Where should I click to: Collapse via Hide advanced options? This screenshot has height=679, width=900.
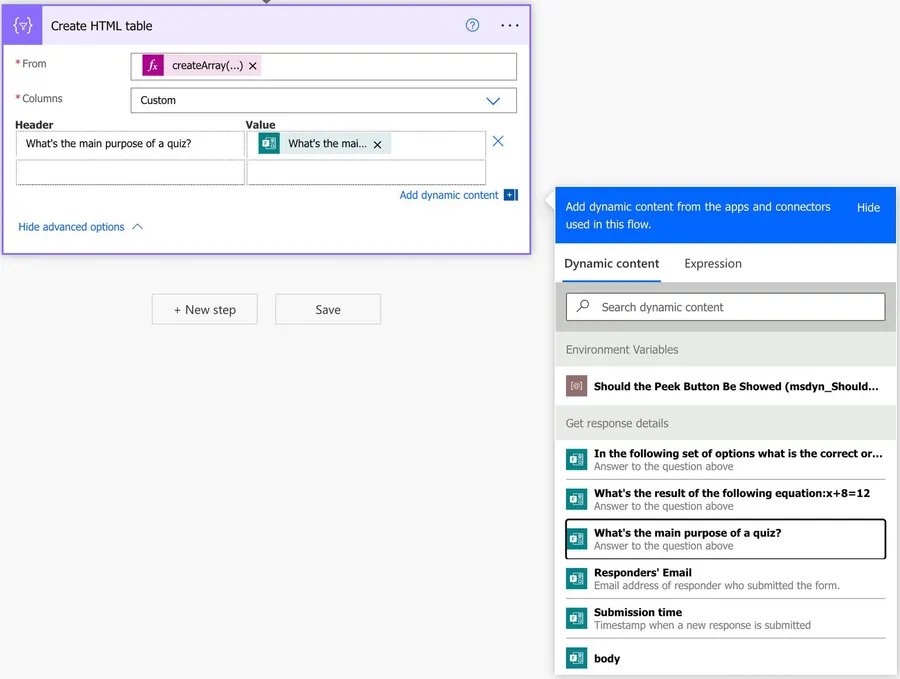coord(80,227)
